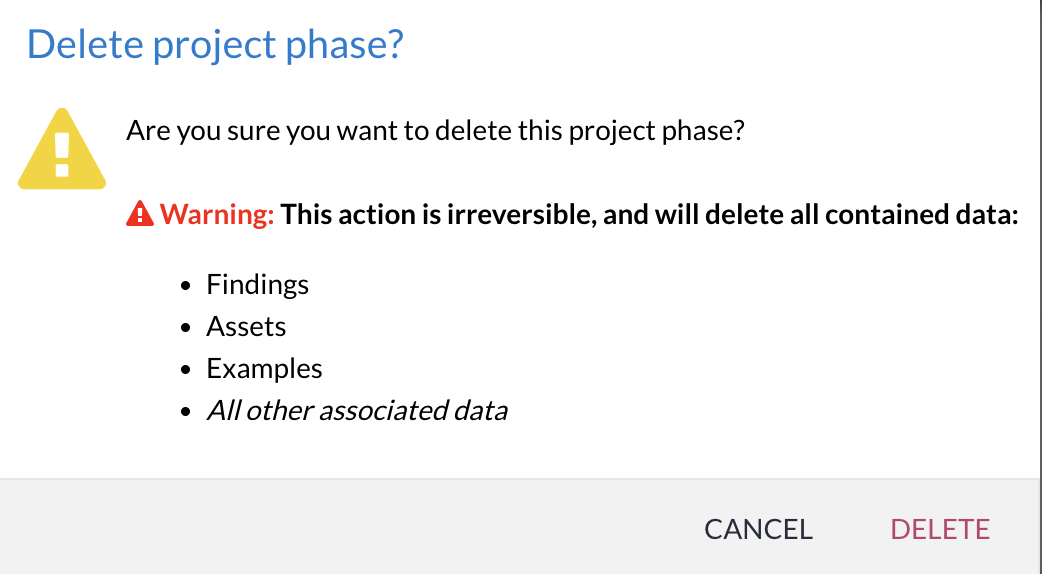
Task: Click the "Delete project phase?" dialog title
Action: pyautogui.click(x=215, y=46)
